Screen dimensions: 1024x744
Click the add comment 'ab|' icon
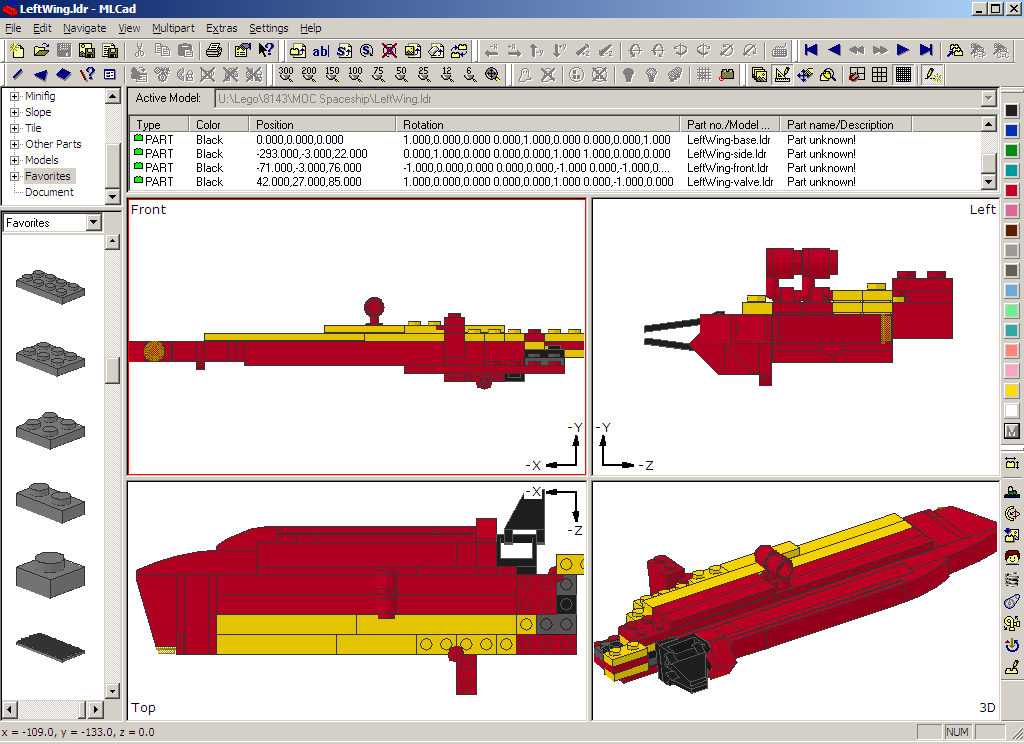320,50
